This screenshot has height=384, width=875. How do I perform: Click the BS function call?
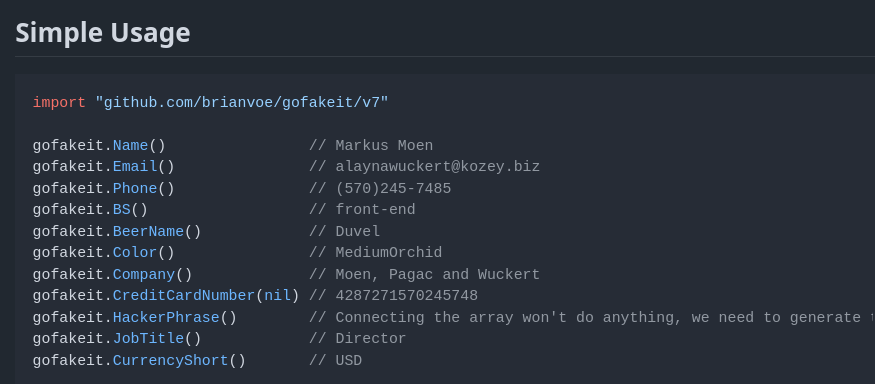point(122,210)
